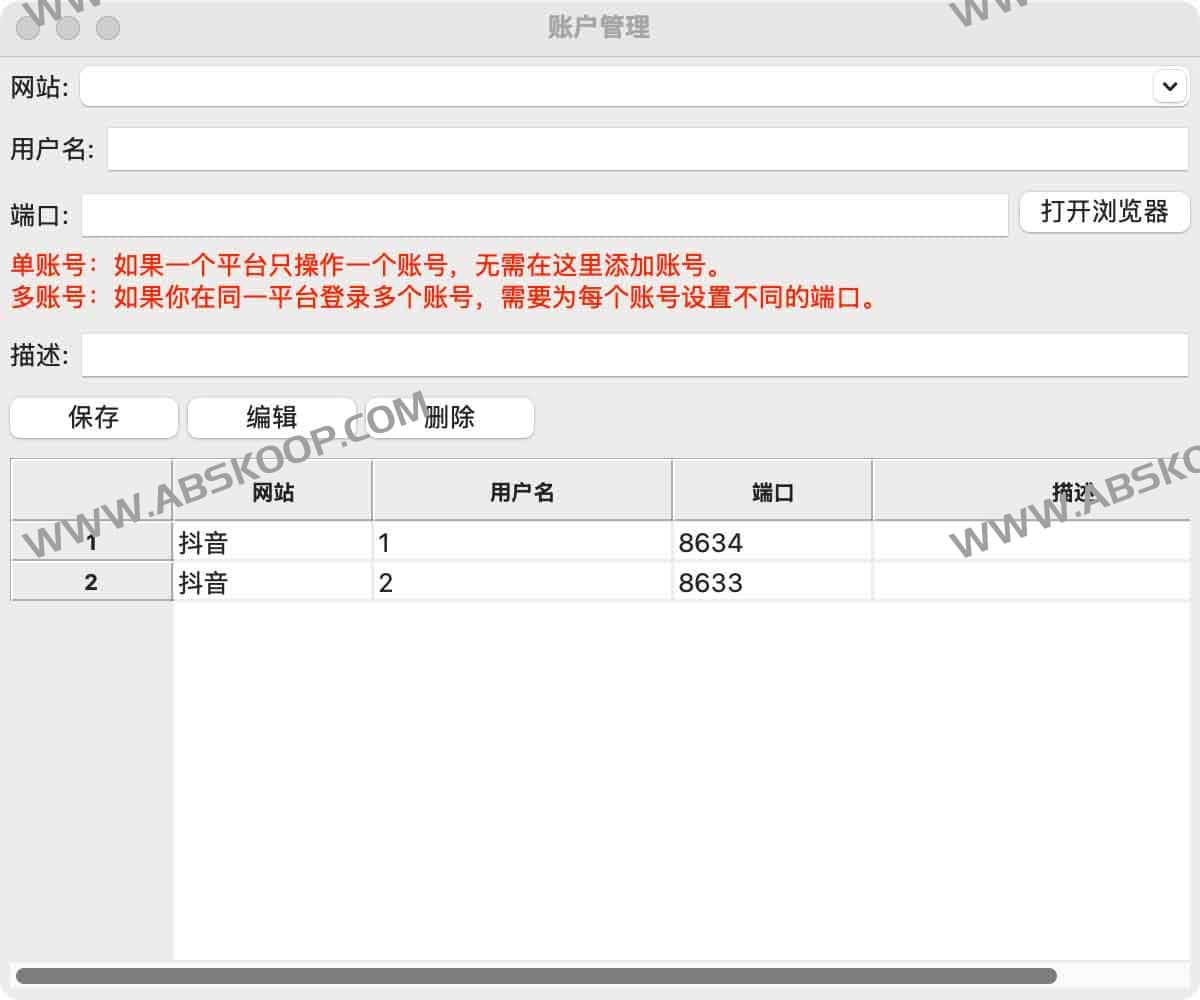Click inside the 用户名 input field
Image resolution: width=1200 pixels, height=1000 pixels.
click(600, 150)
